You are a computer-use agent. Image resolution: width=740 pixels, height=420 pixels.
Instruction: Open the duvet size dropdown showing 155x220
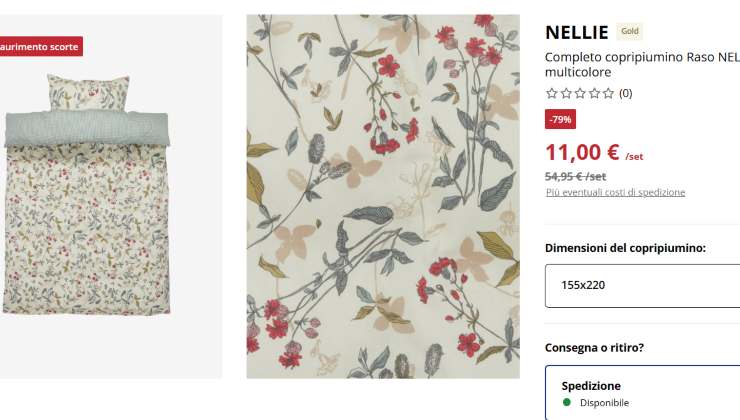pyautogui.click(x=642, y=285)
